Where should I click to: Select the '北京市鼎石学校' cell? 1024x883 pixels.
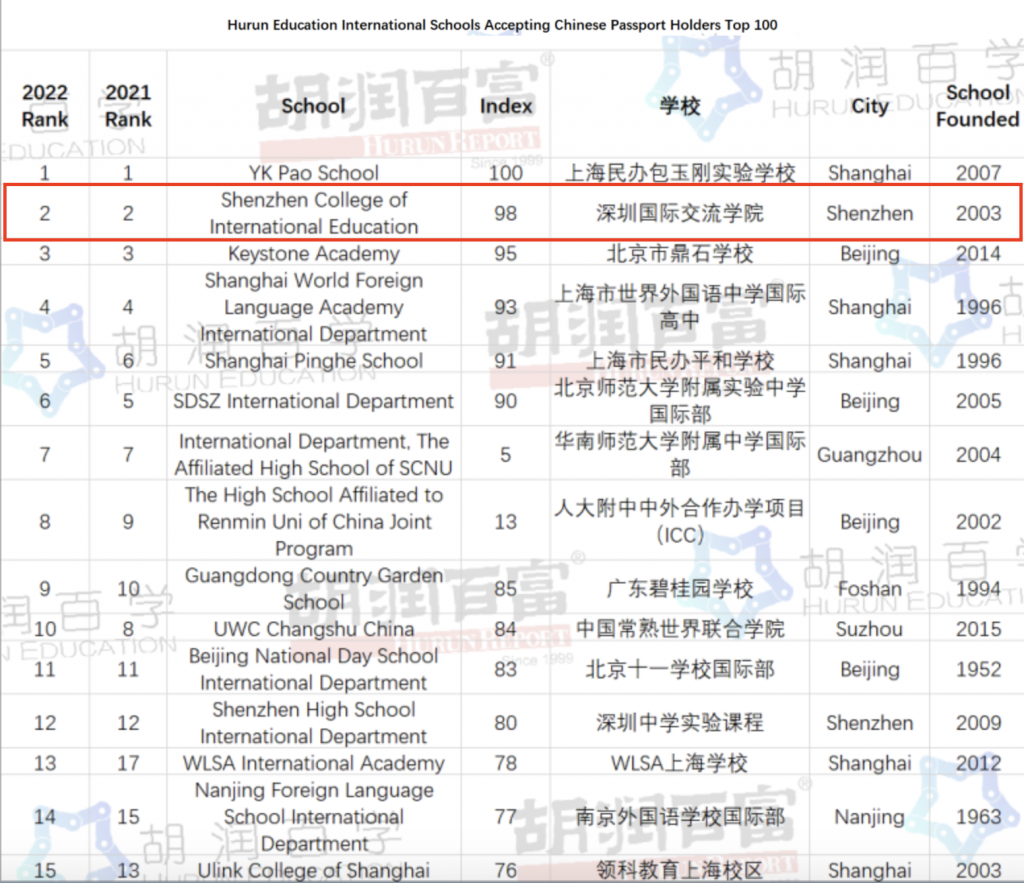pos(680,253)
